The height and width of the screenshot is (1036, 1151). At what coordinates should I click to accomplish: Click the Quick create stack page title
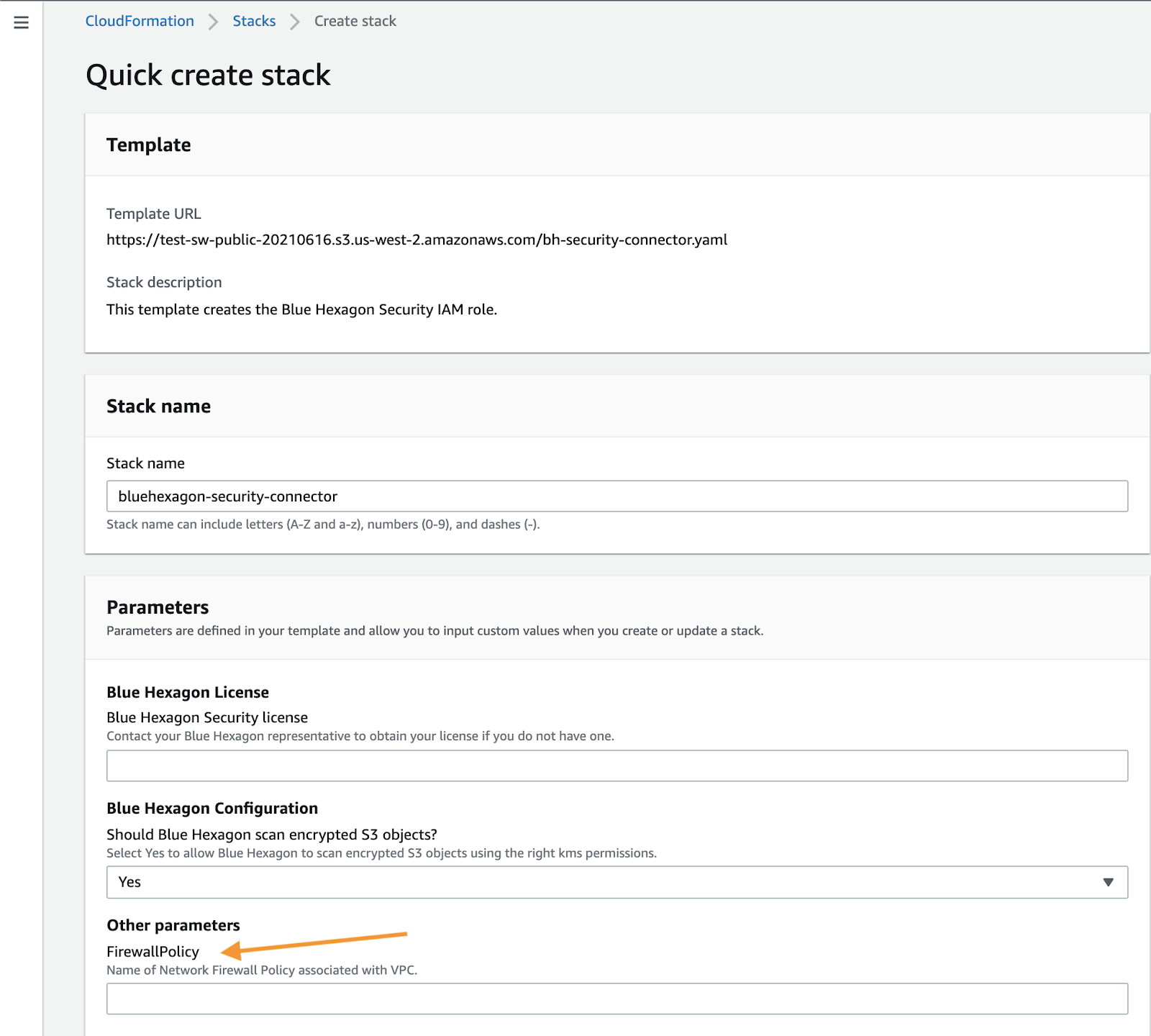(x=208, y=75)
